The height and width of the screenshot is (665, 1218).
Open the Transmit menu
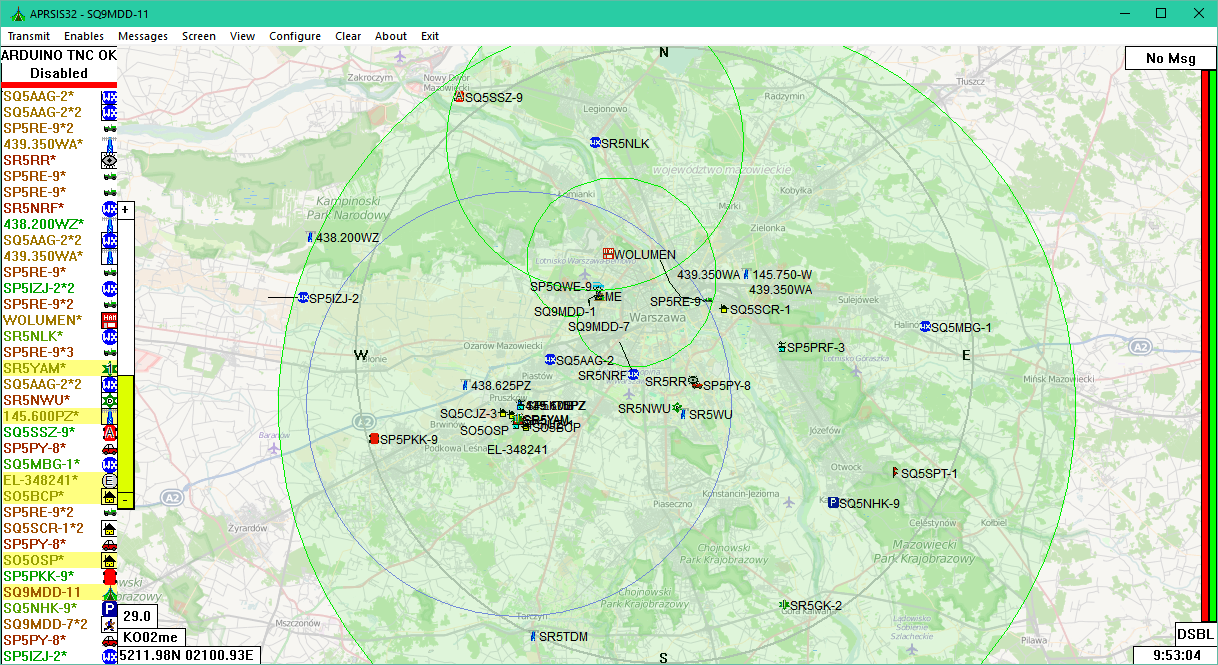[29, 36]
